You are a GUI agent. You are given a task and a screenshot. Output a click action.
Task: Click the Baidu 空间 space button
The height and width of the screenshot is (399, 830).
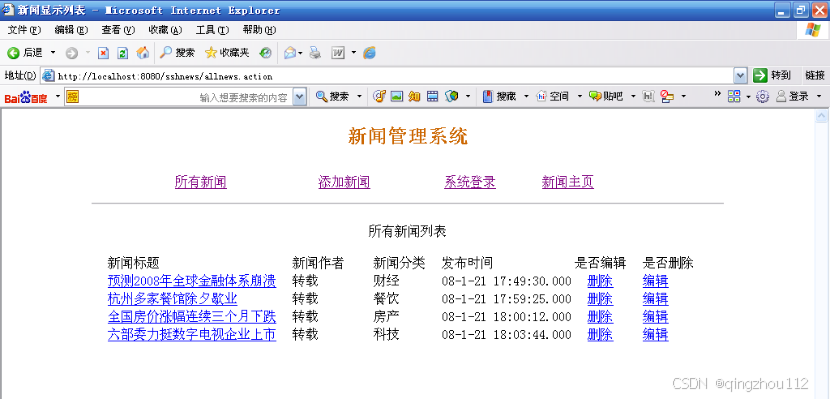click(x=553, y=96)
